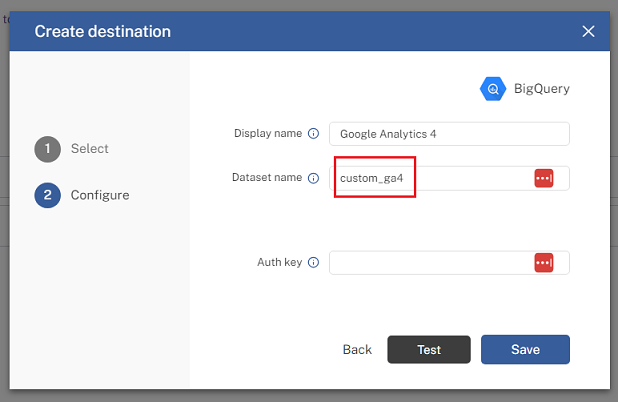Image resolution: width=618 pixels, height=402 pixels.
Task: Save the destination configuration
Action: pos(525,350)
